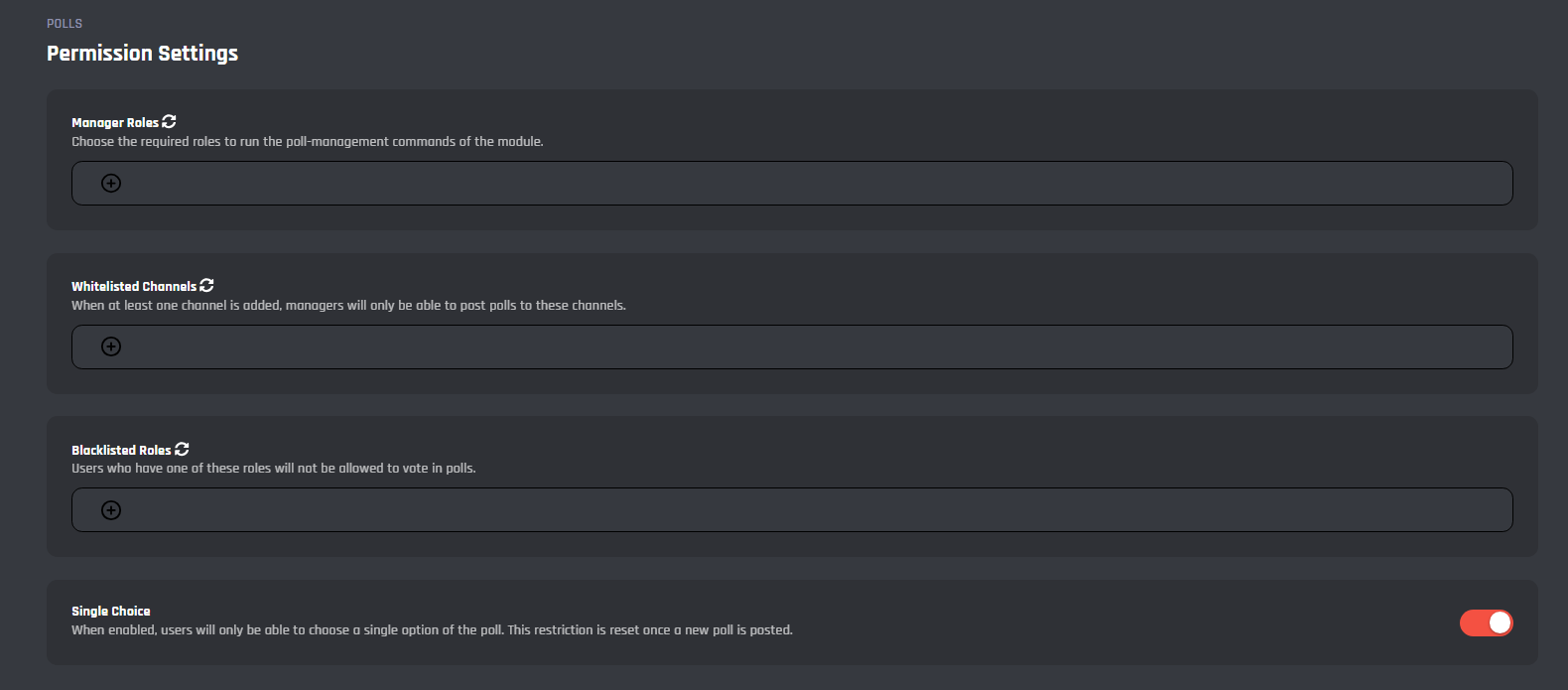Click the refresh icon beside Manager Roles

click(x=170, y=121)
